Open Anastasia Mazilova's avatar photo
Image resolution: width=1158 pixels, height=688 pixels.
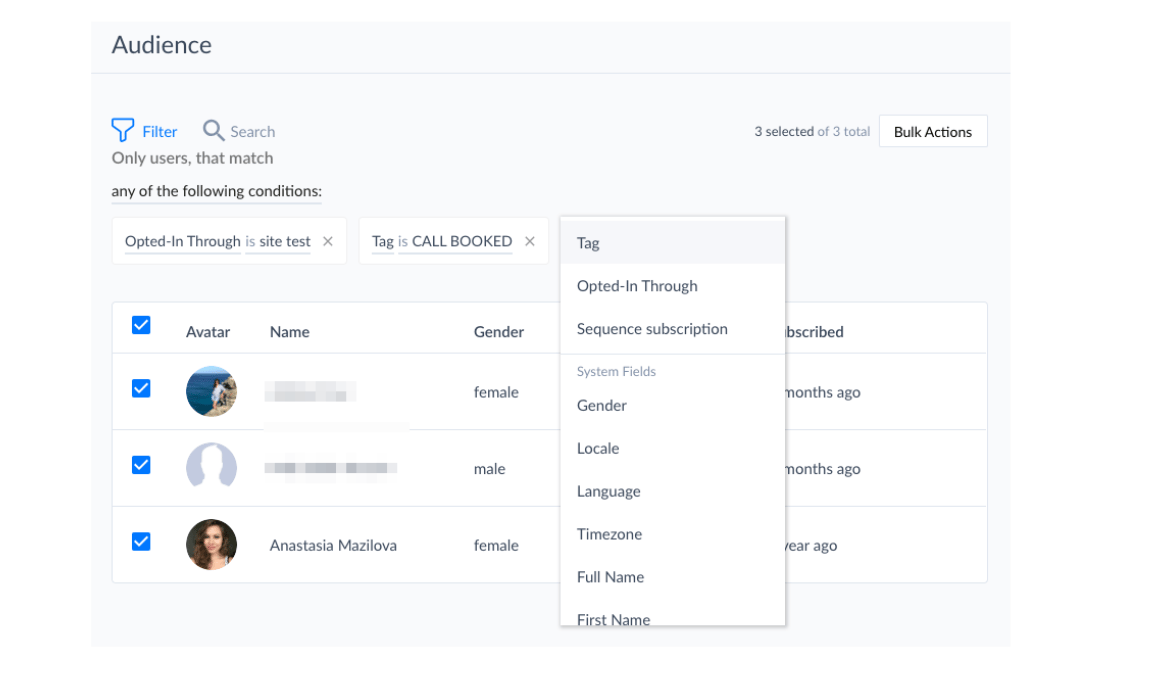point(211,545)
